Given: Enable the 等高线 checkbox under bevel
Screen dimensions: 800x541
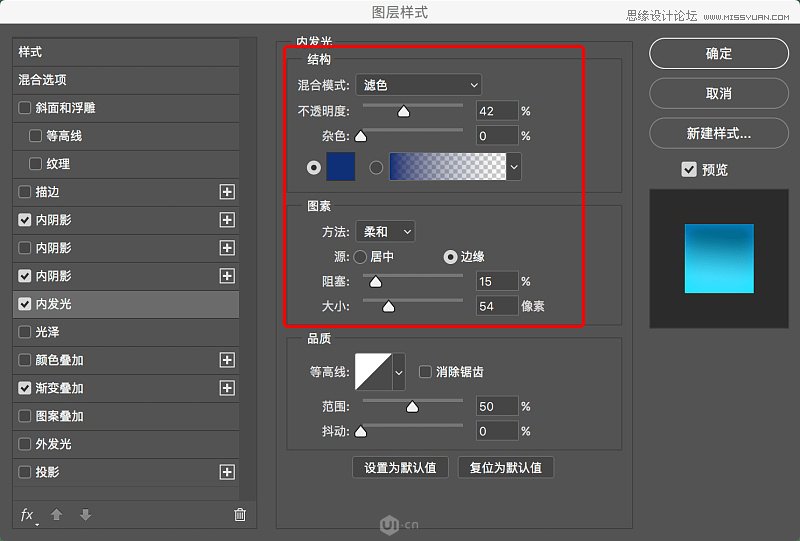Looking at the screenshot, I should [35, 136].
